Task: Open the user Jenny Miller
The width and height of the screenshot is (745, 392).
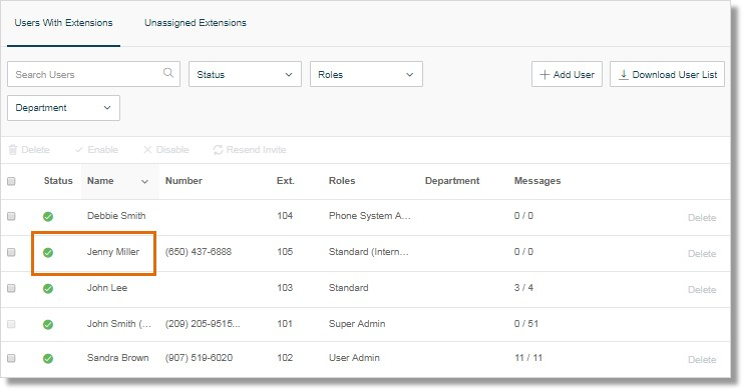Action: [113, 252]
